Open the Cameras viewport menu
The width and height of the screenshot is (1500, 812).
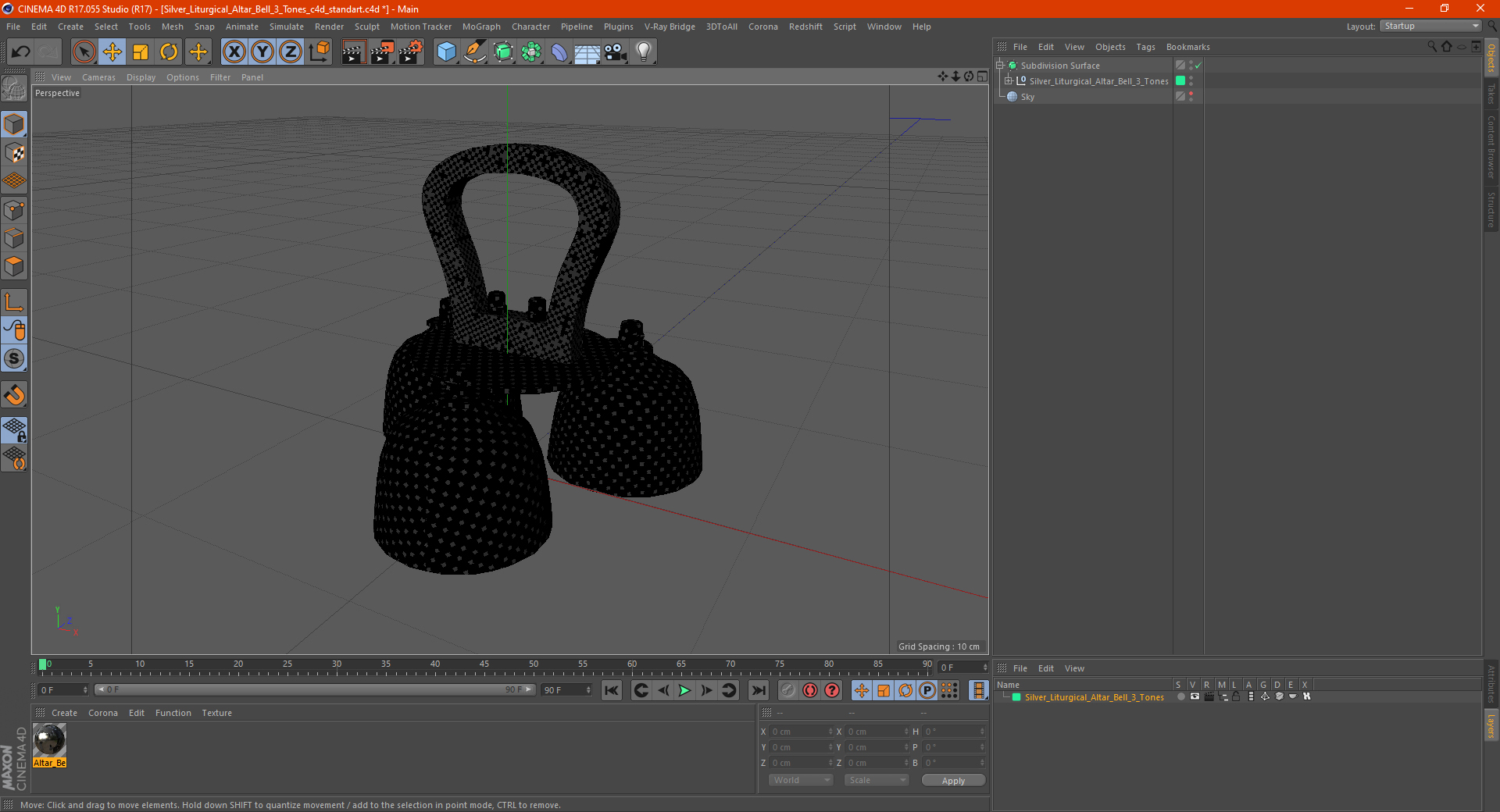pos(98,77)
